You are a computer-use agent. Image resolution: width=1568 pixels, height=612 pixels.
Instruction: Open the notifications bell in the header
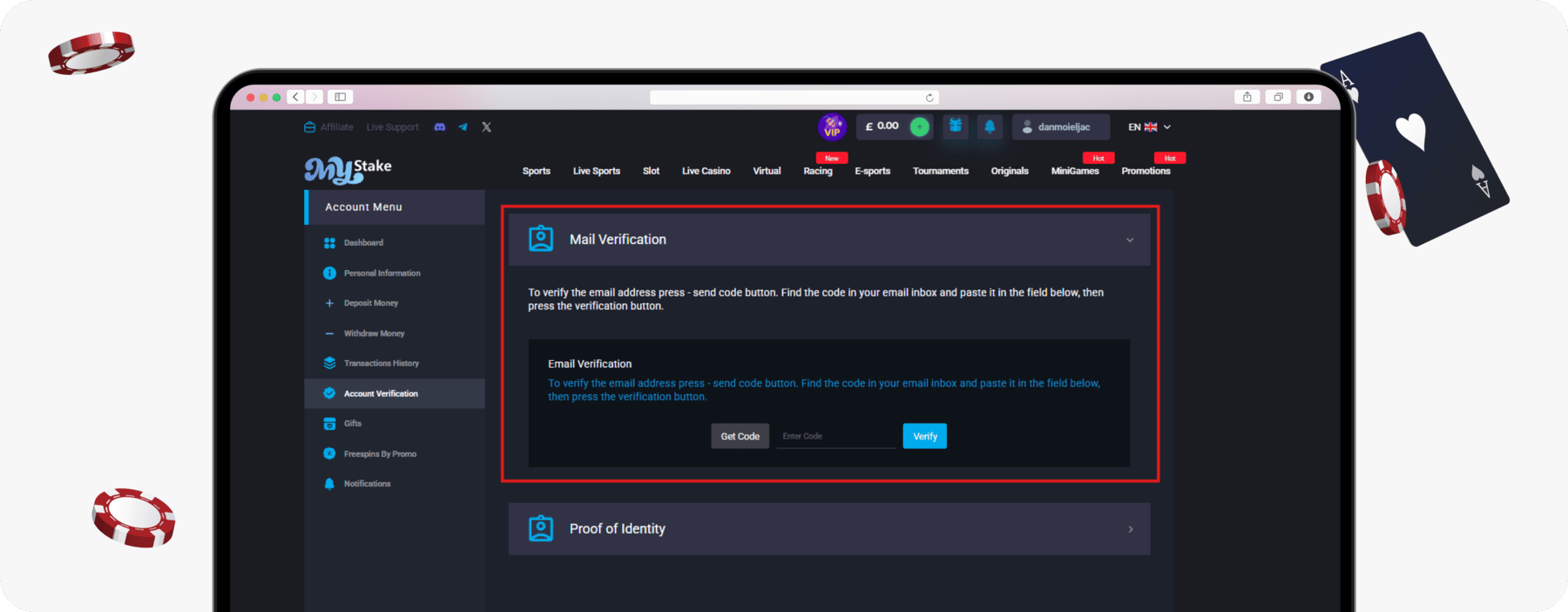pyautogui.click(x=990, y=126)
